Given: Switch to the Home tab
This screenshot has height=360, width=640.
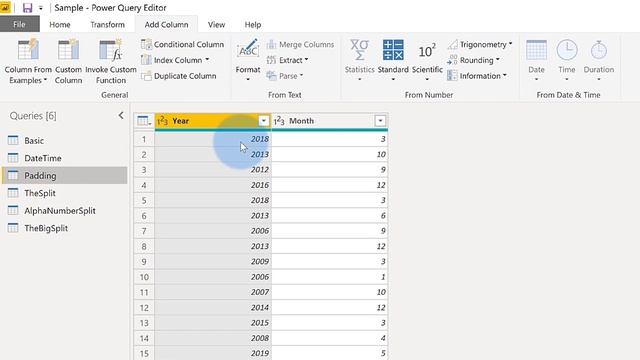Looking at the screenshot, I should click(x=60, y=24).
